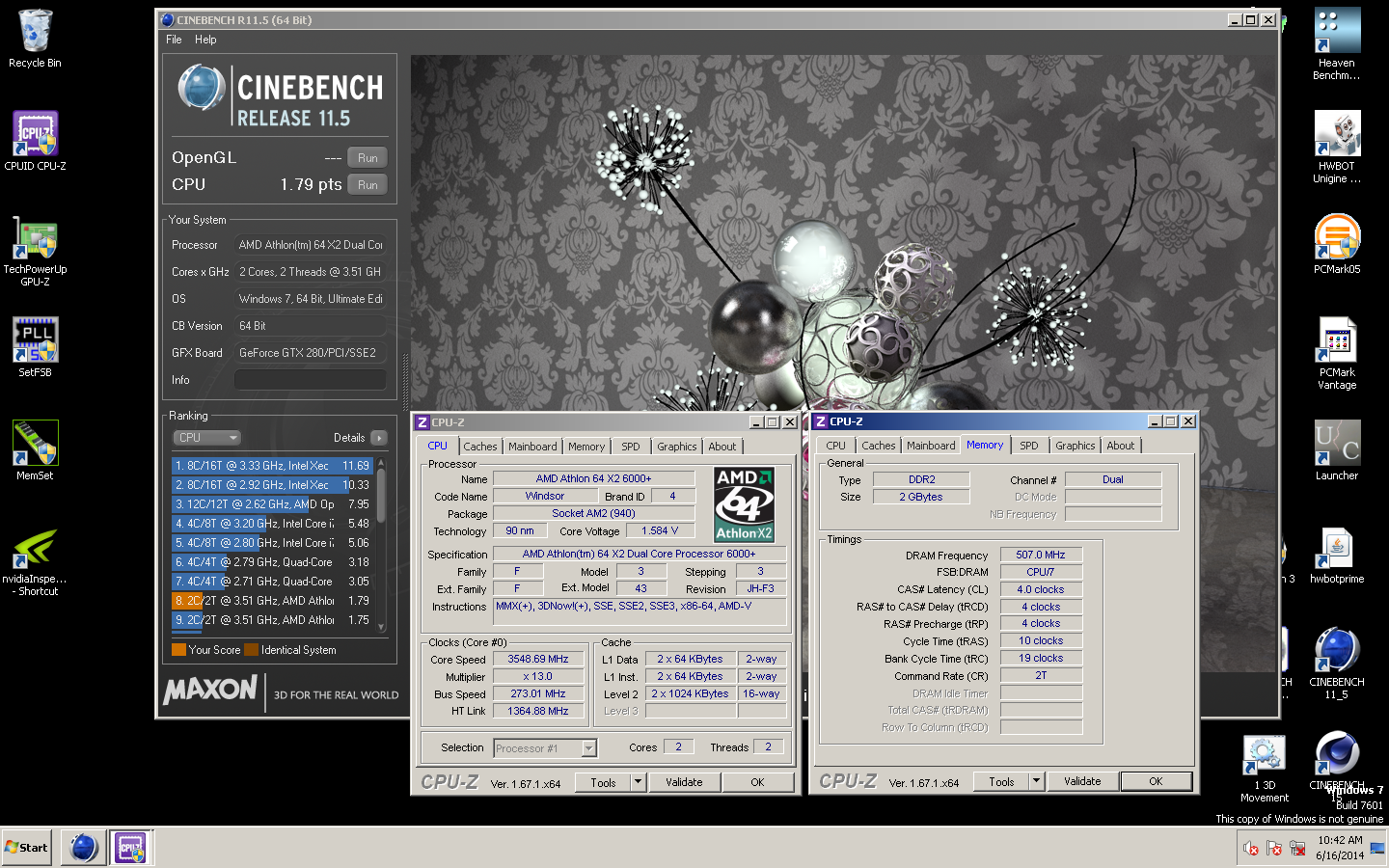The height and width of the screenshot is (868, 1389).
Task: Switch to SPD tab in left CPU-Z
Action: point(631,447)
